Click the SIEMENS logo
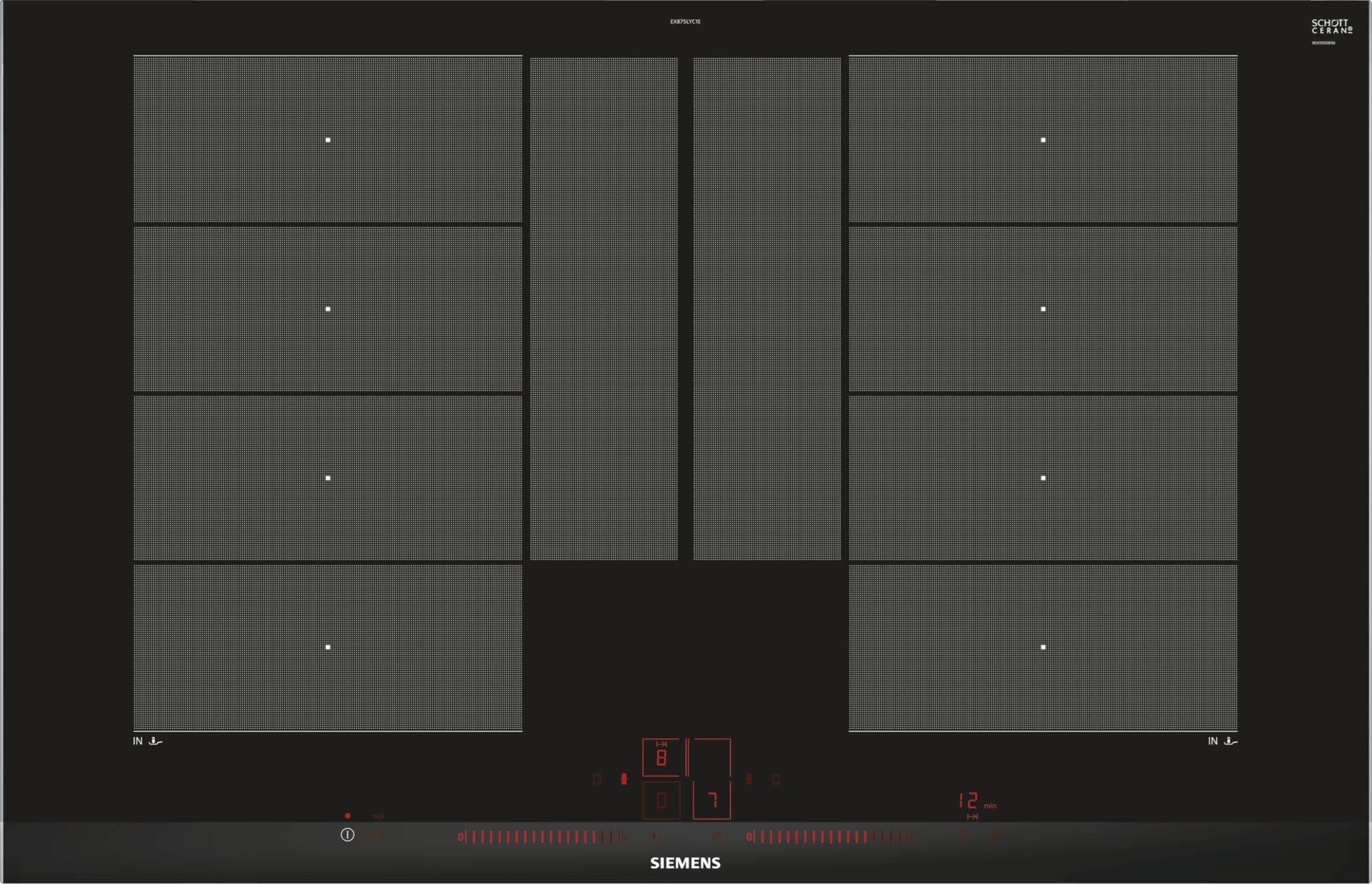Screen dimensions: 1372x884 coord(685,863)
